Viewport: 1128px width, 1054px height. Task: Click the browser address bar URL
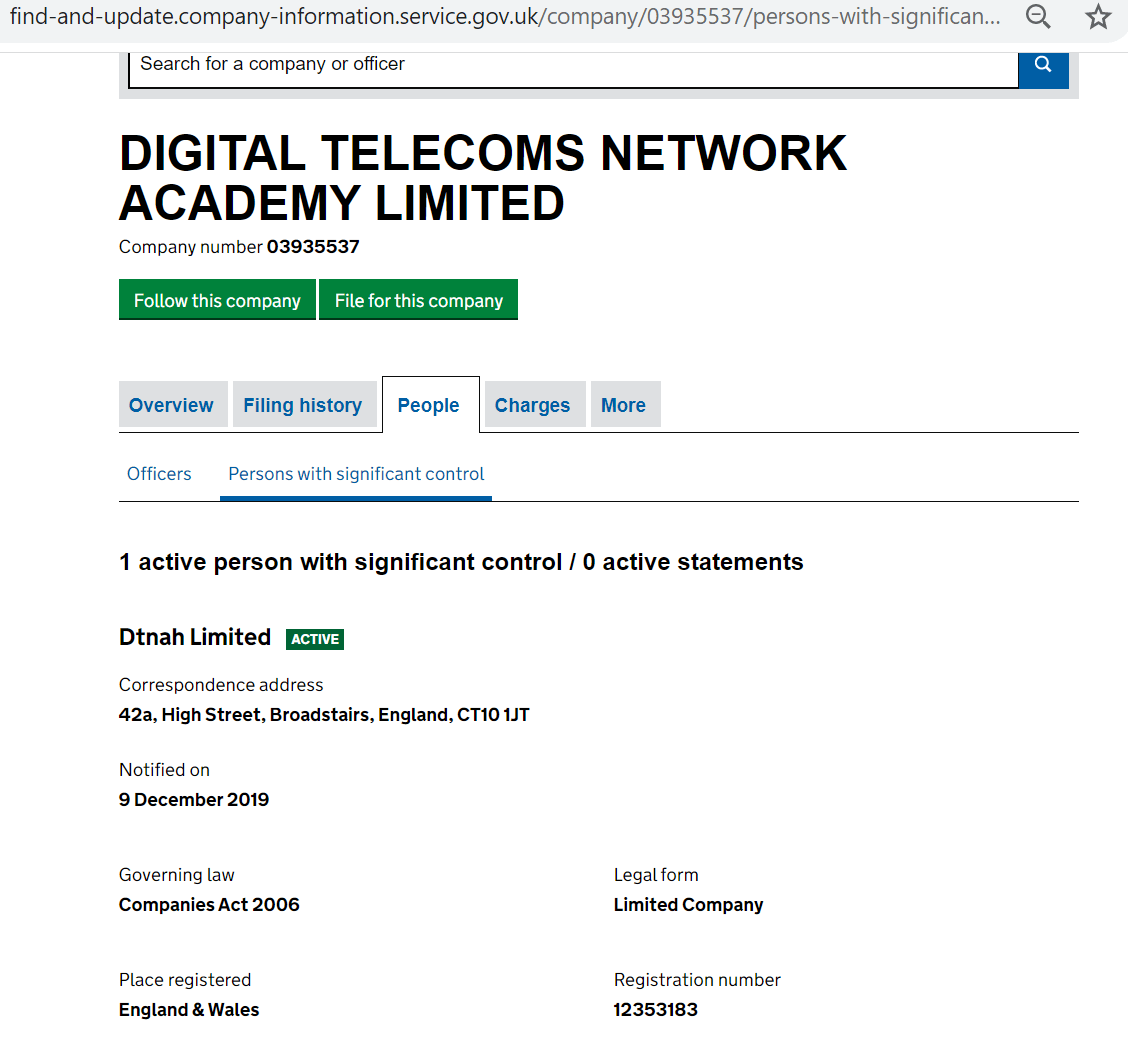pyautogui.click(x=504, y=17)
